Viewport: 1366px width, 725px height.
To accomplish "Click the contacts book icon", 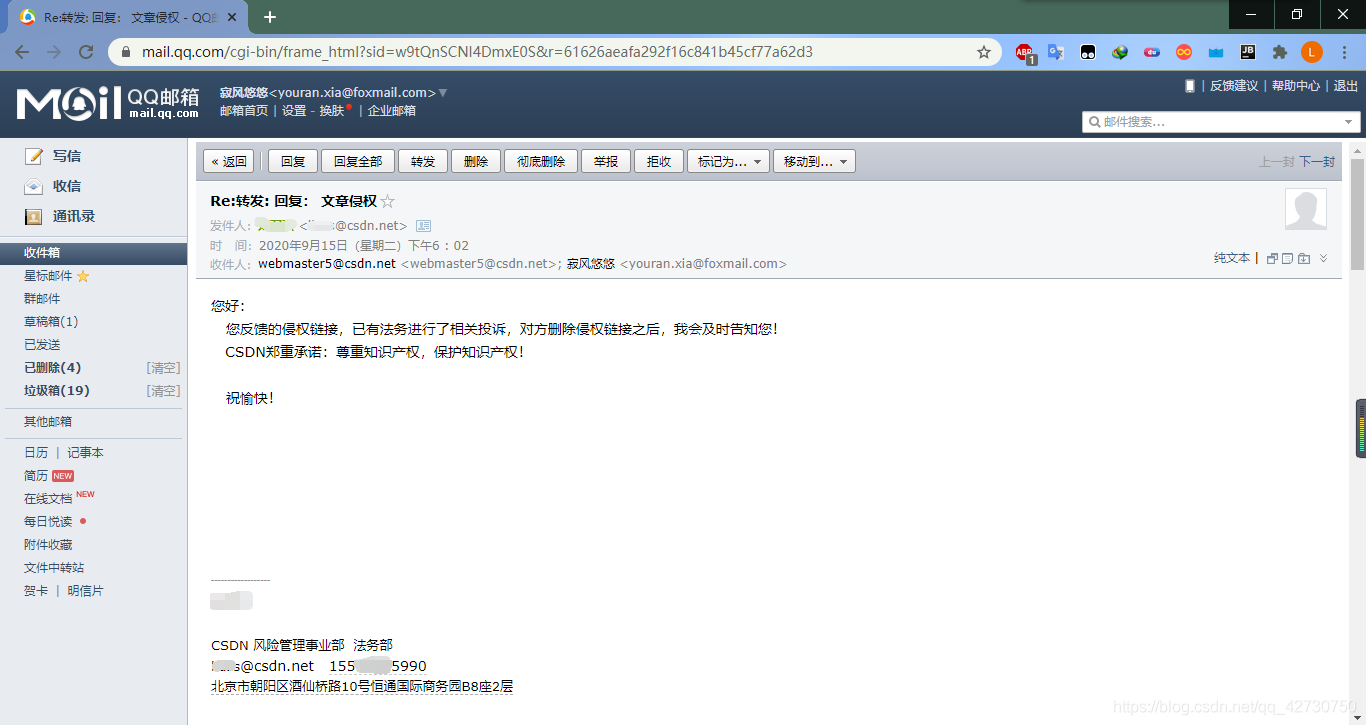I will pyautogui.click(x=34, y=216).
